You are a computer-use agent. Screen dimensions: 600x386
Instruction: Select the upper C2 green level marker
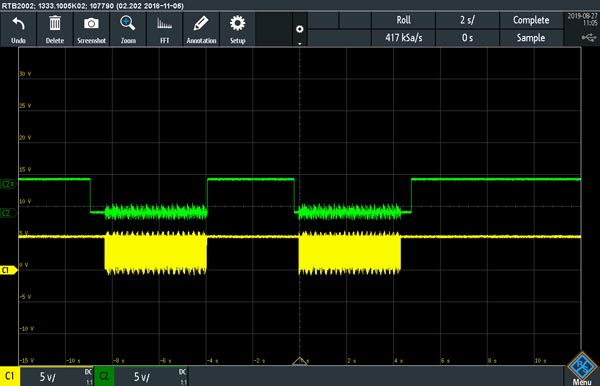click(x=8, y=184)
